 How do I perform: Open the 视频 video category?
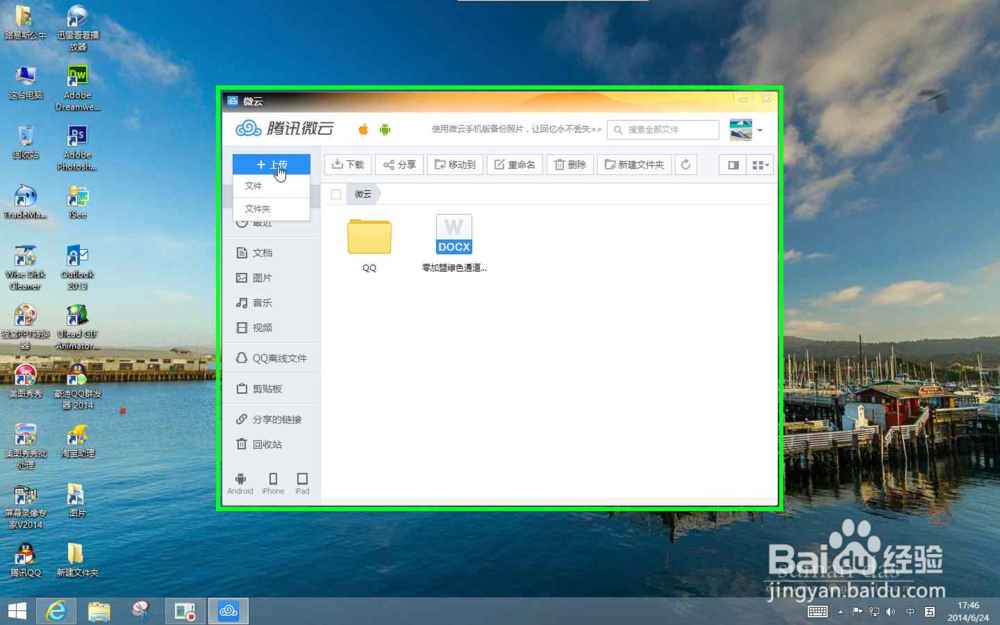262,328
